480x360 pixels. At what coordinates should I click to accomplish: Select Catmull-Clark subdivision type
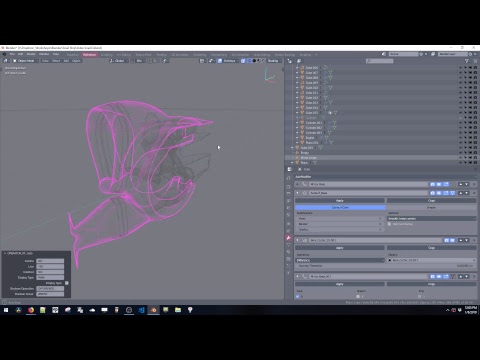[x=340, y=207]
